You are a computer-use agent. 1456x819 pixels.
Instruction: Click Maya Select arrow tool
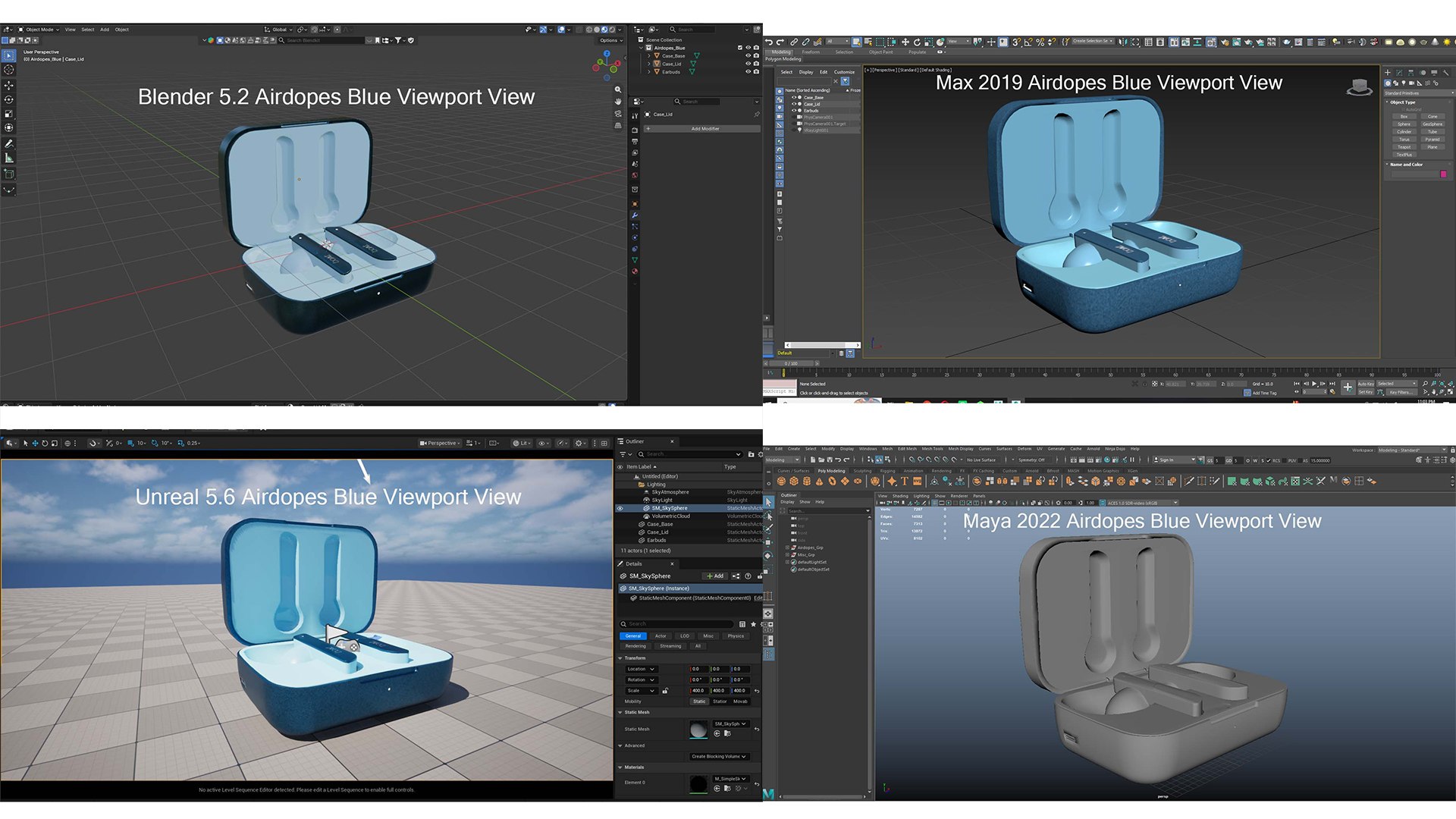[768, 502]
